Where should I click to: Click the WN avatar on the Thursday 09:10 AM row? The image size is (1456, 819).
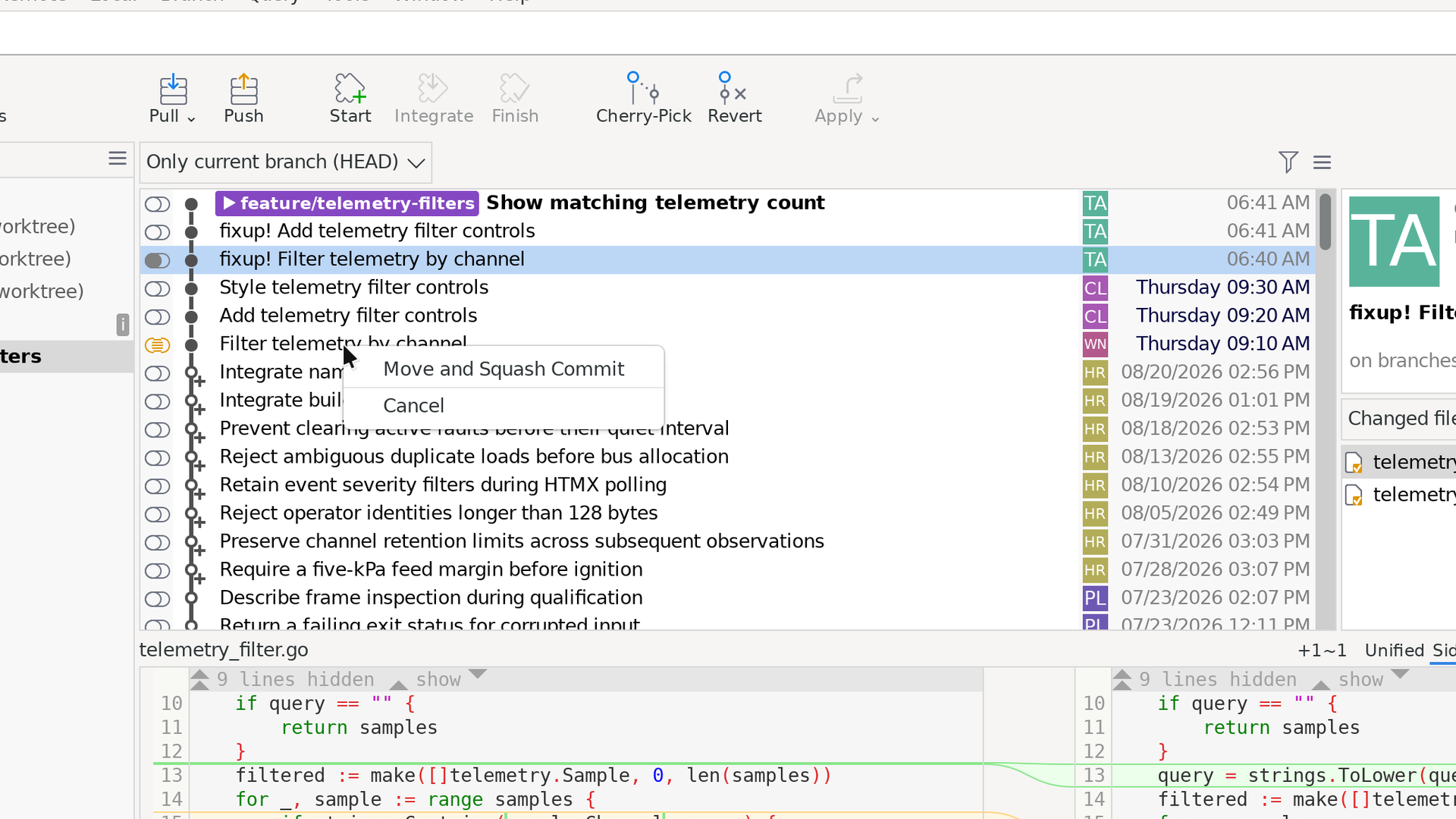pyautogui.click(x=1095, y=344)
